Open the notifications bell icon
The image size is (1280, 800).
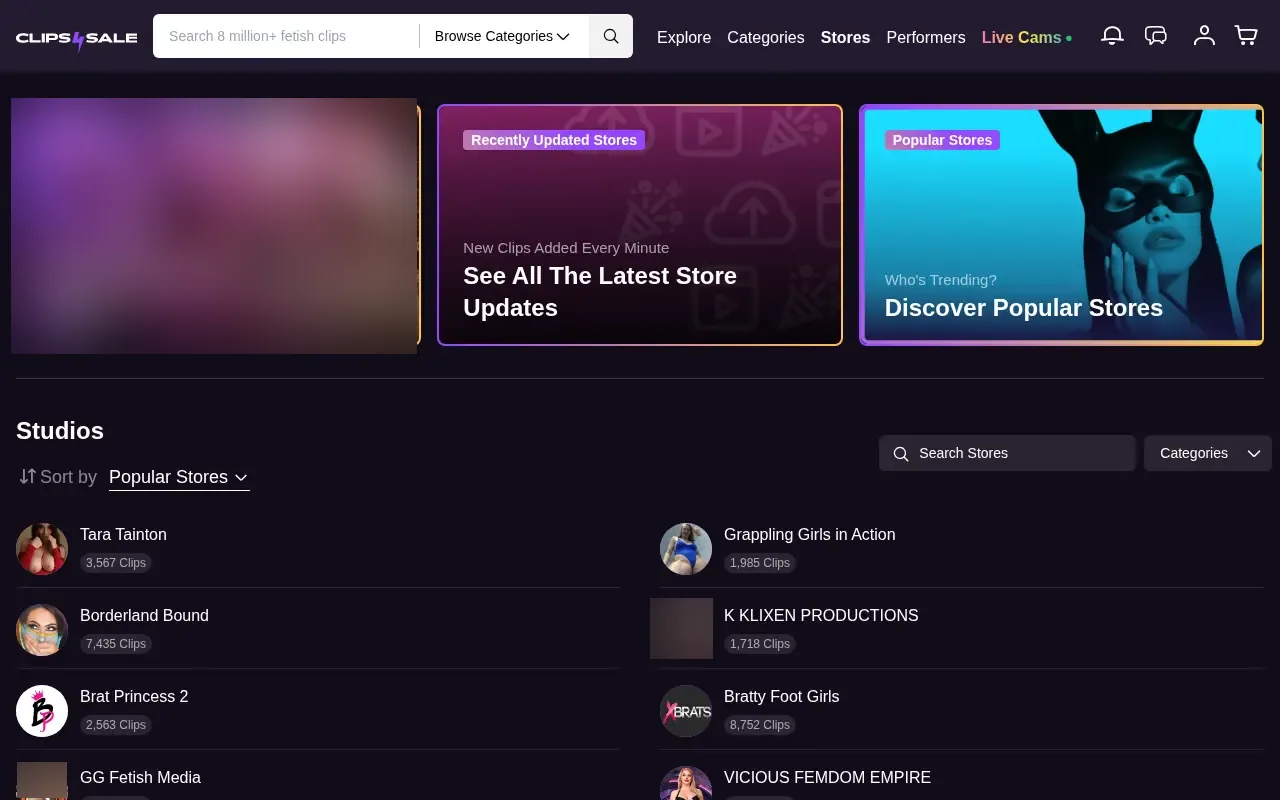(1112, 36)
